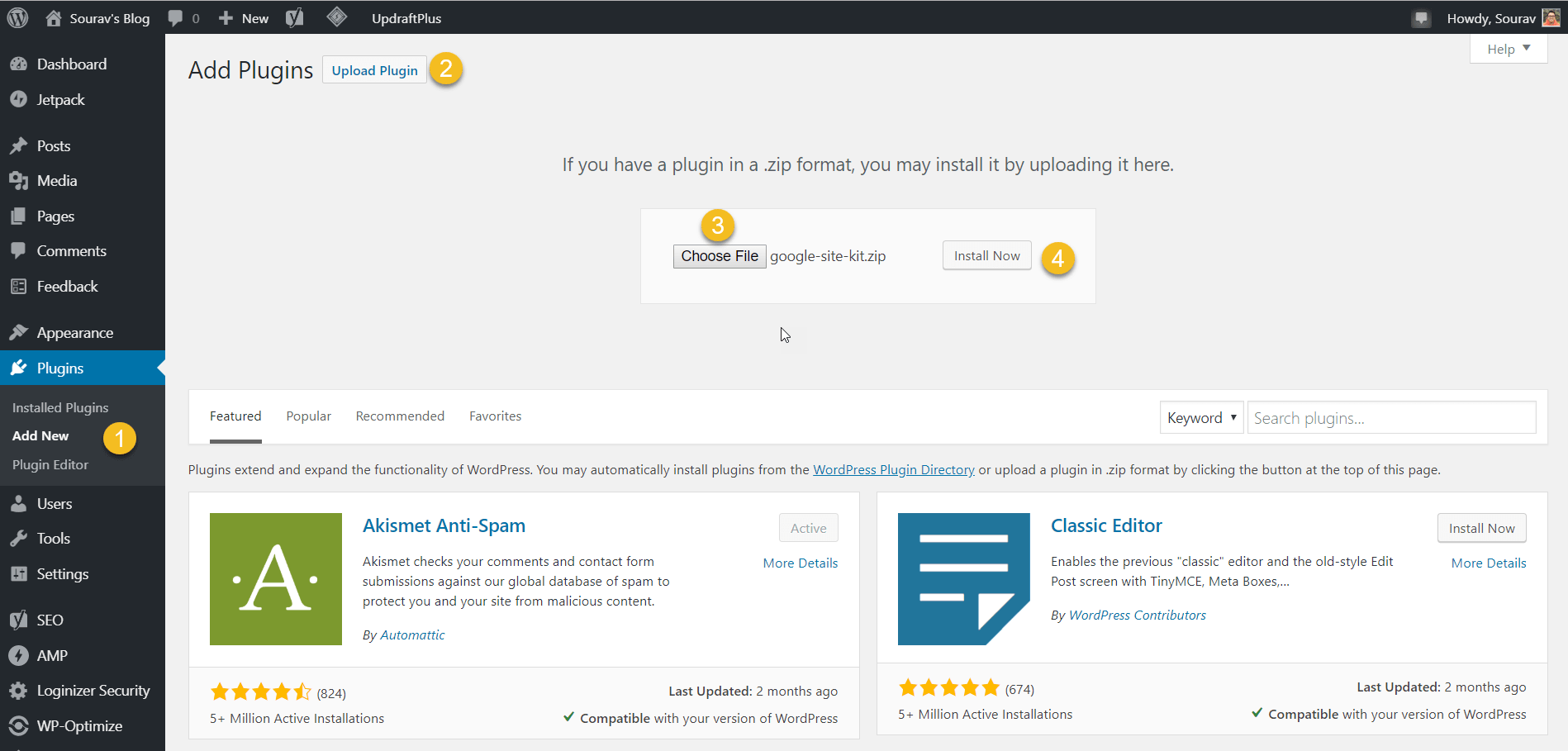Click Choose File button
Image resolution: width=1568 pixels, height=751 pixels.
click(x=720, y=256)
